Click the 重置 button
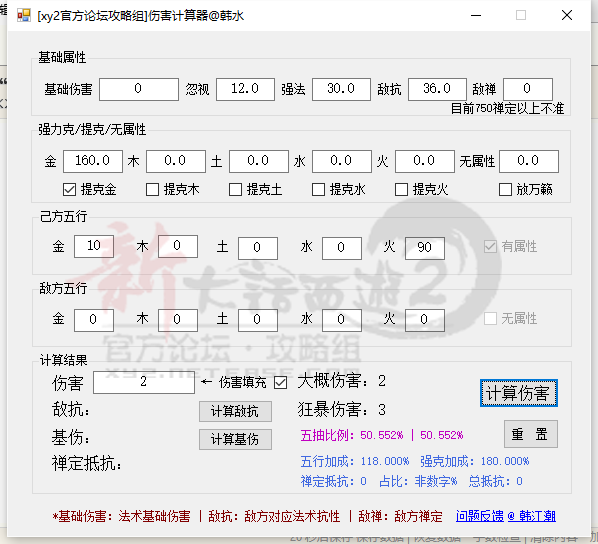The image size is (598, 544). tap(531, 434)
